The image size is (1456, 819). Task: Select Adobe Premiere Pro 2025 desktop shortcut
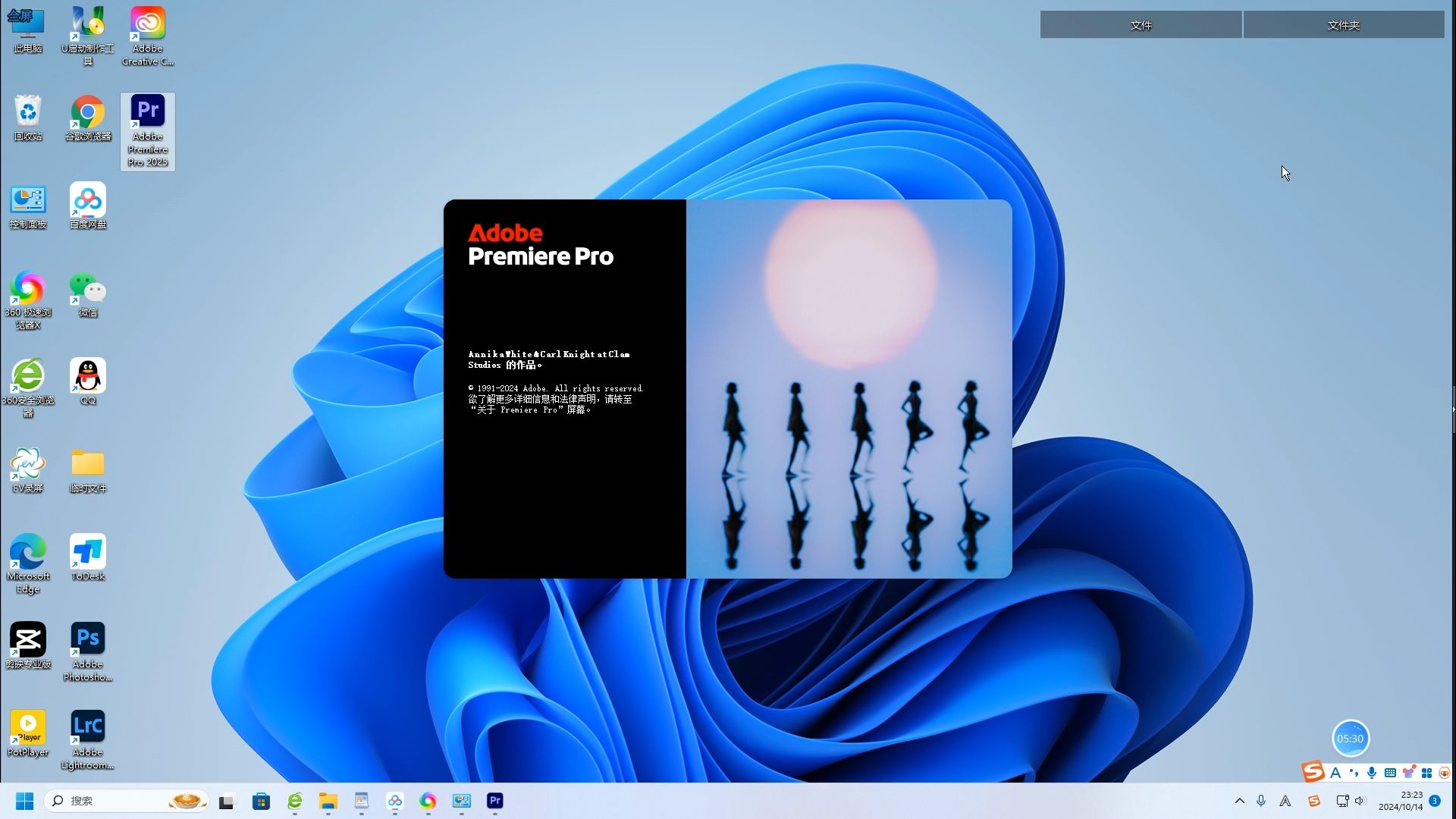click(148, 131)
